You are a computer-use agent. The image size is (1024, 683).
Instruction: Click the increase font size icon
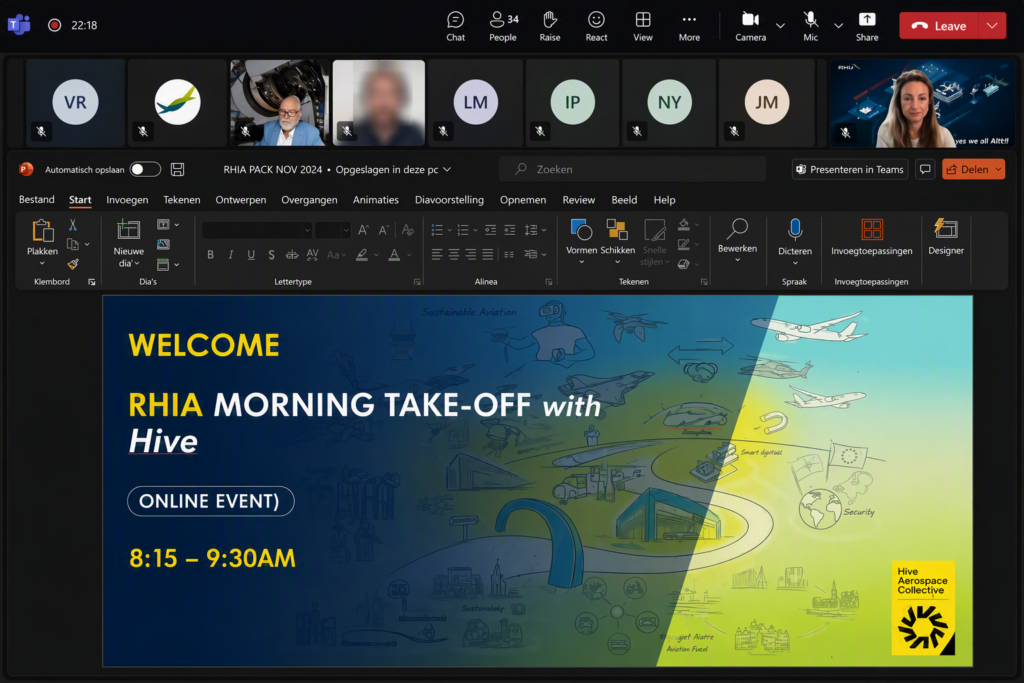pyautogui.click(x=363, y=230)
